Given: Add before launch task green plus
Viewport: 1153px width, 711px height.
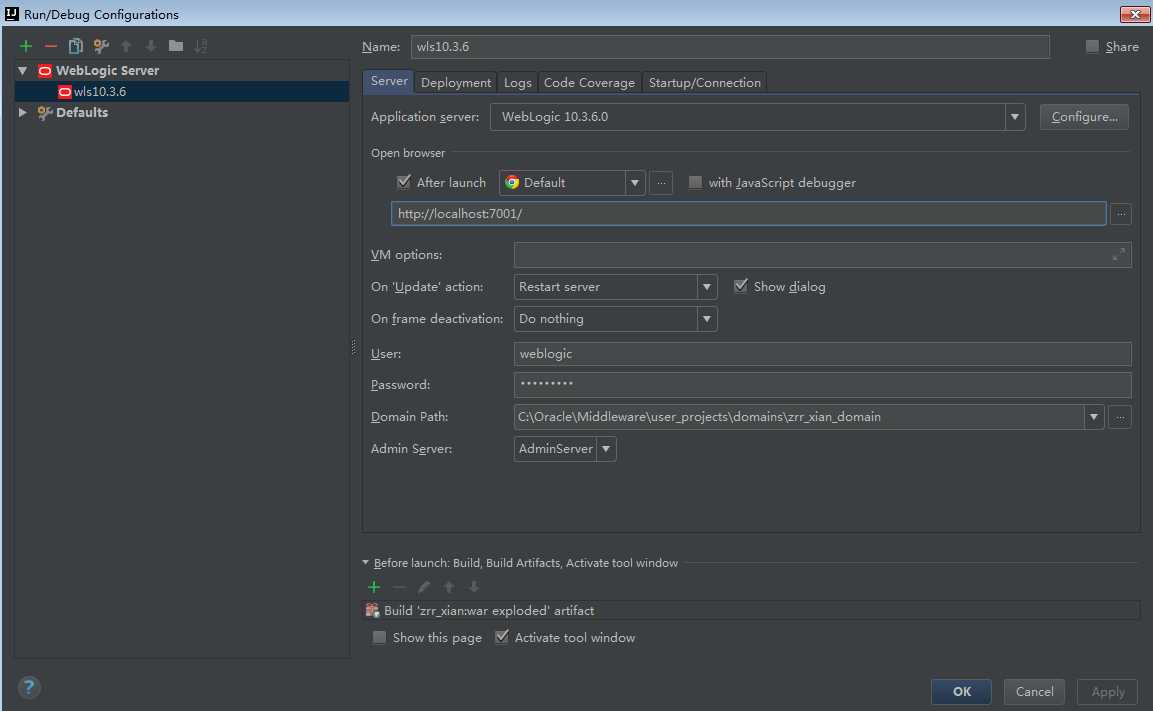Looking at the screenshot, I should 374,587.
